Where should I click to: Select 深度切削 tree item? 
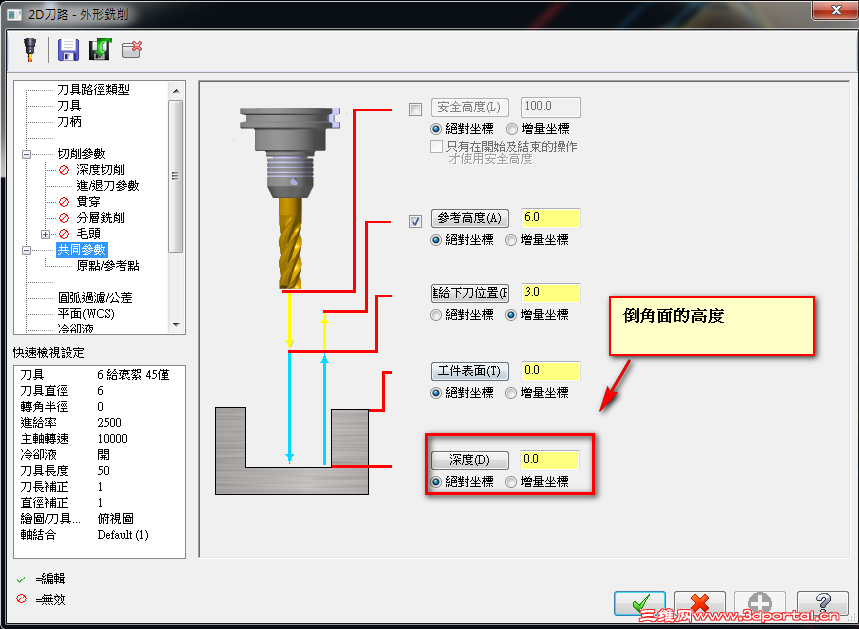pos(100,170)
